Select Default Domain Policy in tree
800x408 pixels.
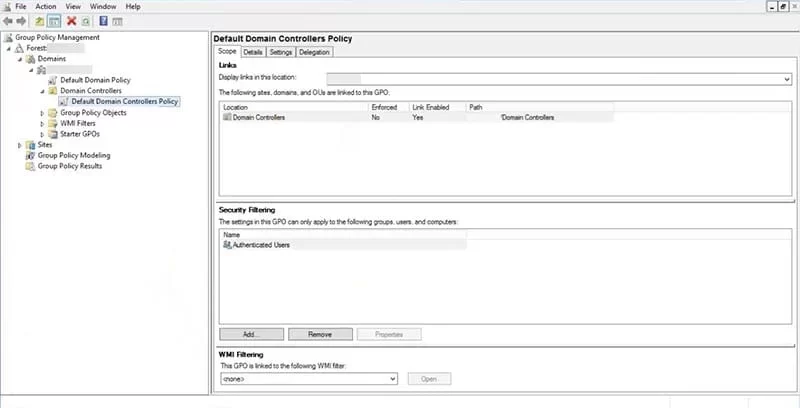click(93, 79)
